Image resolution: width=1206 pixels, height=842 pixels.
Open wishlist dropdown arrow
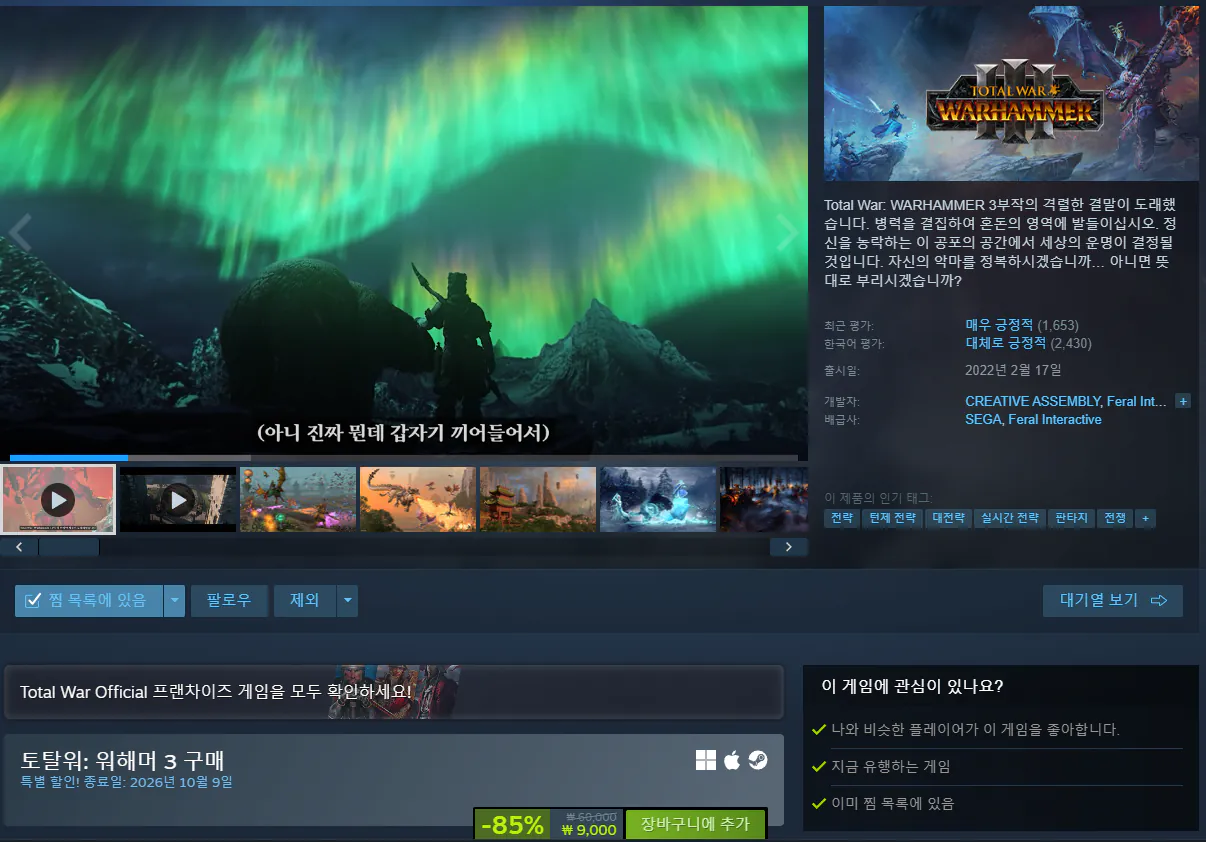pos(174,600)
